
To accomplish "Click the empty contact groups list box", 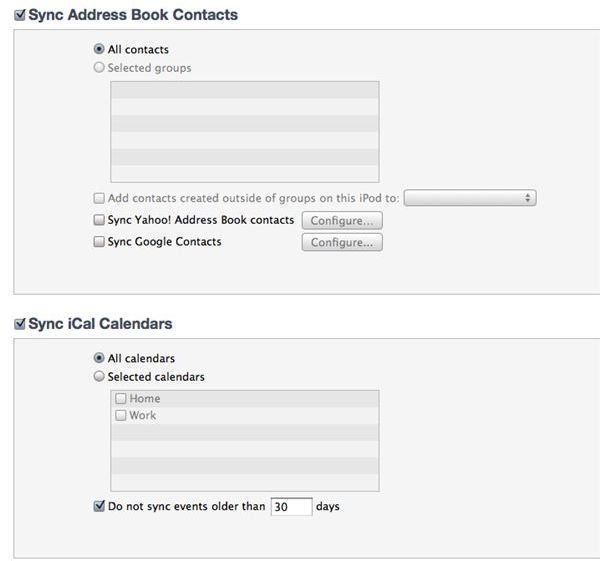I will coord(245,132).
